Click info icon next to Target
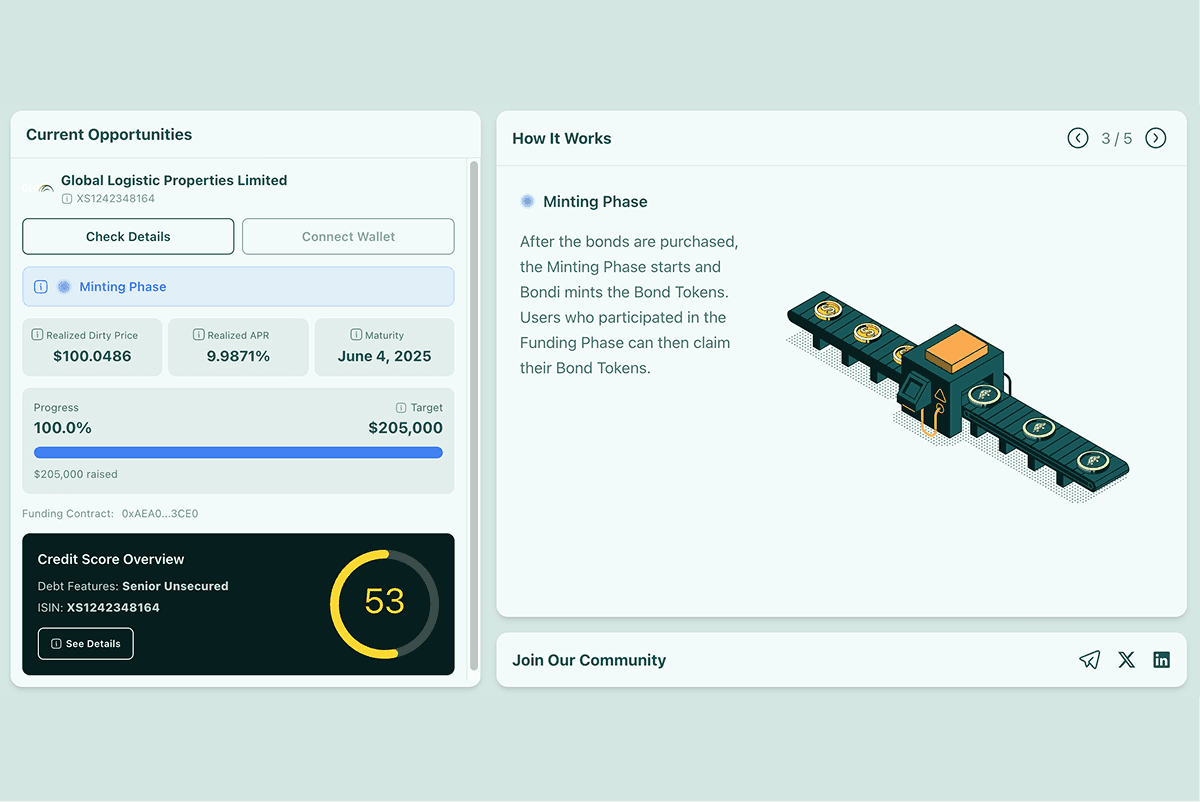Viewport: 1200px width, 802px height. 401,408
